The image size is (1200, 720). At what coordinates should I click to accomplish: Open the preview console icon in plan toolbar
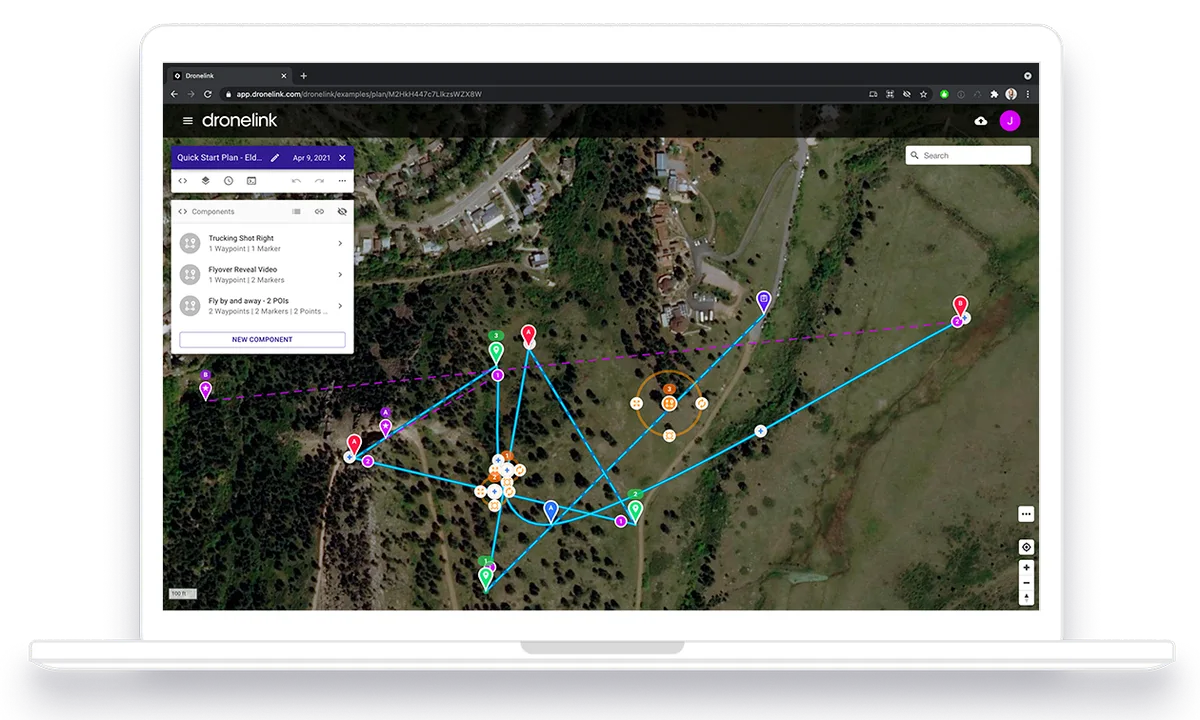[251, 181]
